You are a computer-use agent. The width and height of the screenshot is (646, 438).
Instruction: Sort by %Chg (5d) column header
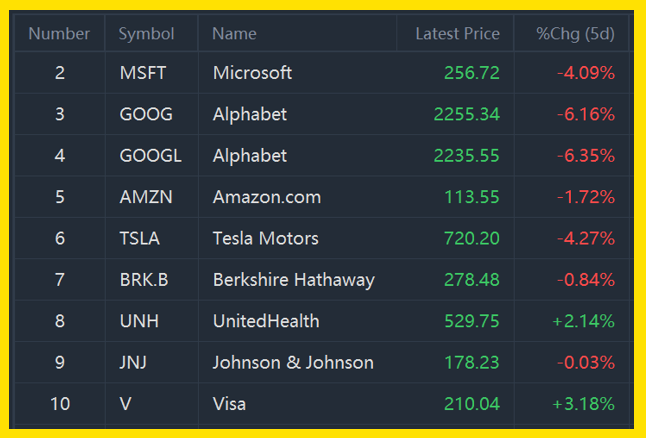click(575, 34)
